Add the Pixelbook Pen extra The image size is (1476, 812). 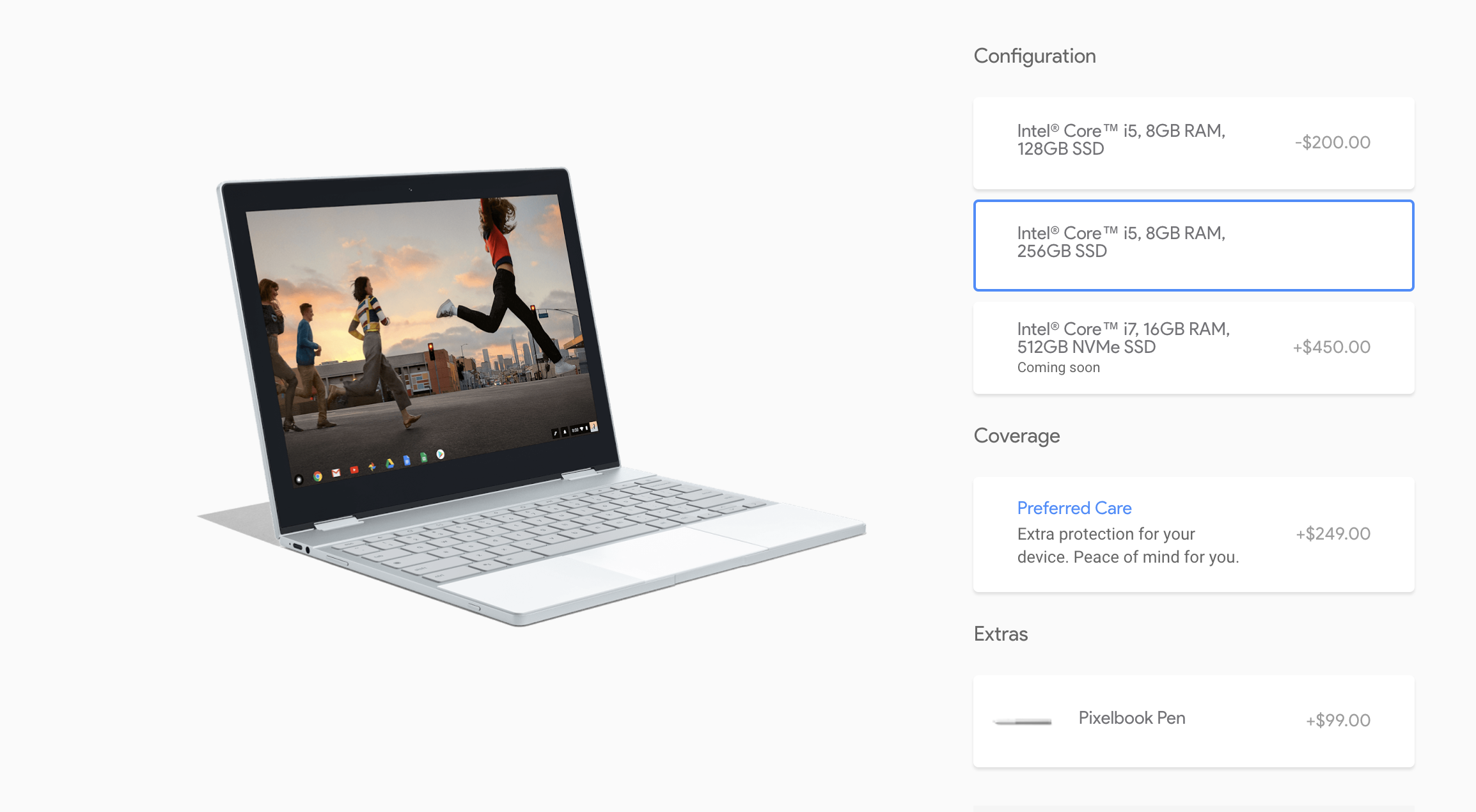1193,721
